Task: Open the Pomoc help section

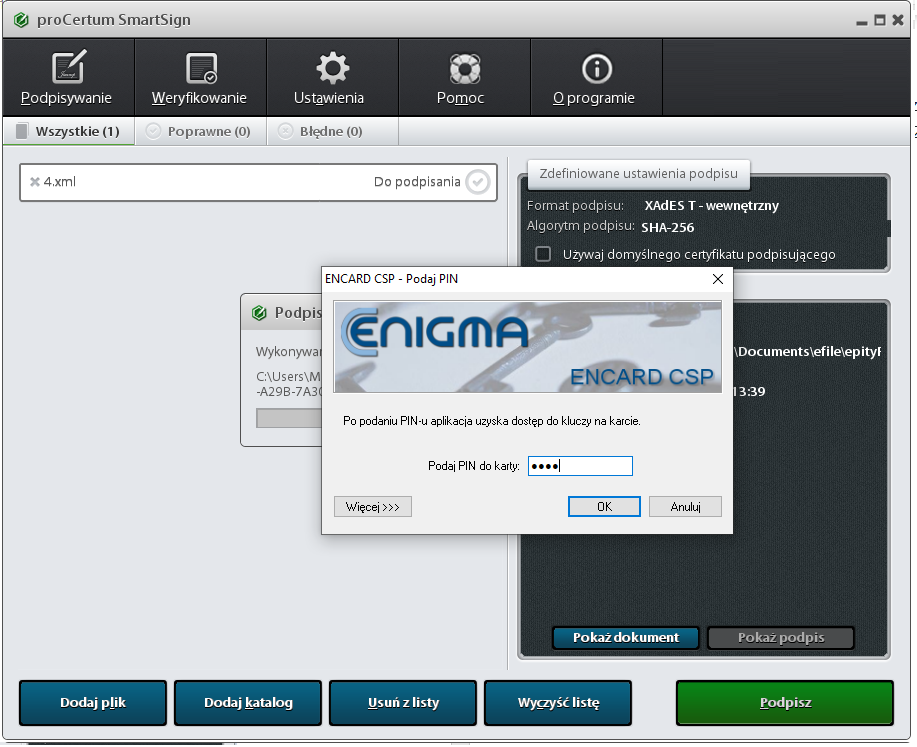Action: (464, 77)
